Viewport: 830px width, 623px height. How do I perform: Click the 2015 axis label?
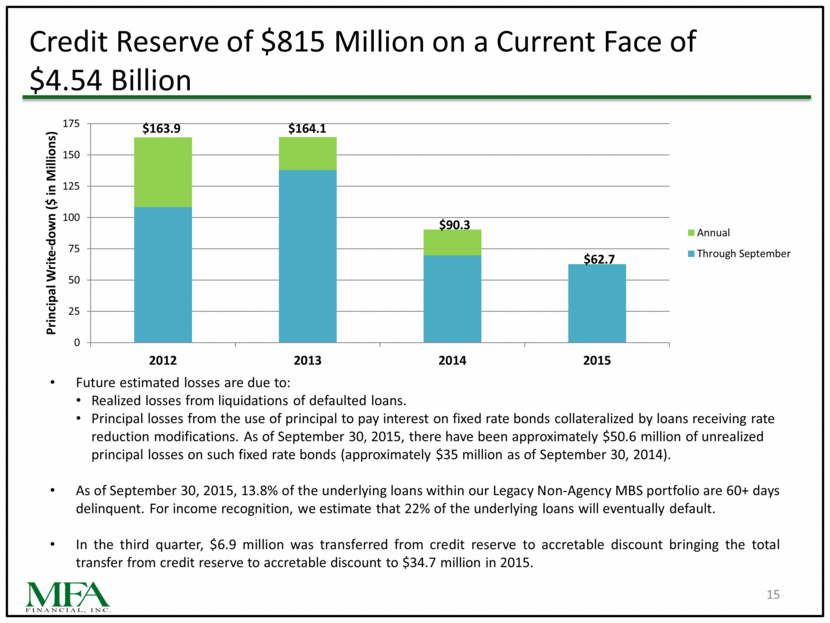tap(597, 360)
